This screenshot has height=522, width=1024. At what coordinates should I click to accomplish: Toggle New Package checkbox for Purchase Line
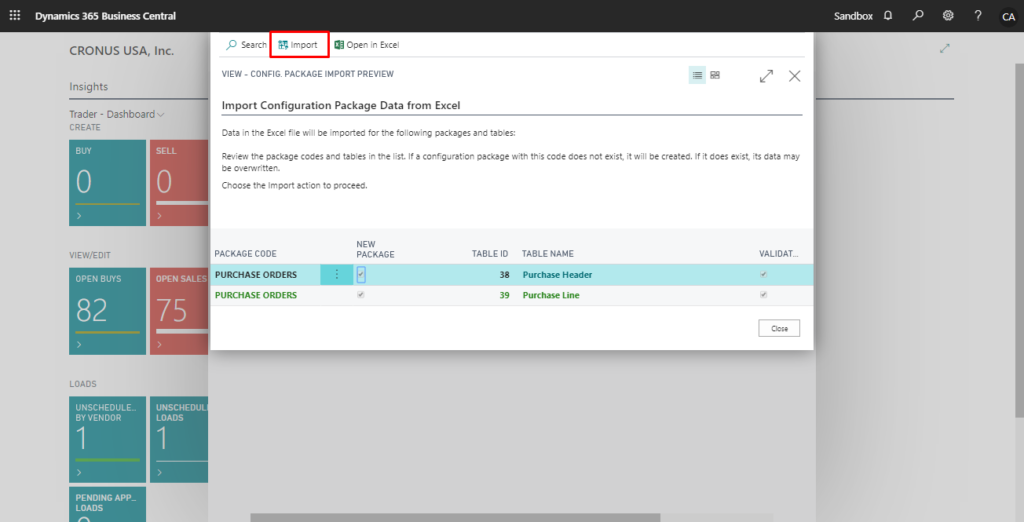[361, 295]
